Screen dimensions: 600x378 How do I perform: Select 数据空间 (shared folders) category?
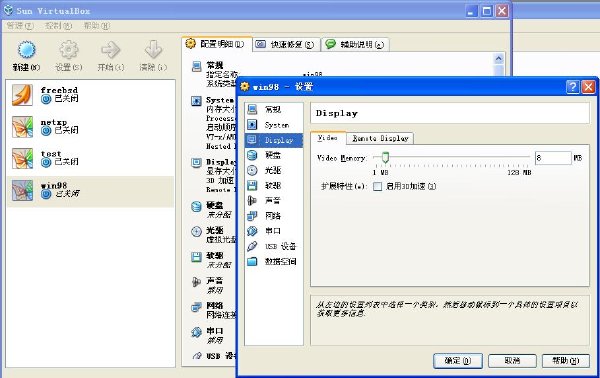pyautogui.click(x=274, y=262)
